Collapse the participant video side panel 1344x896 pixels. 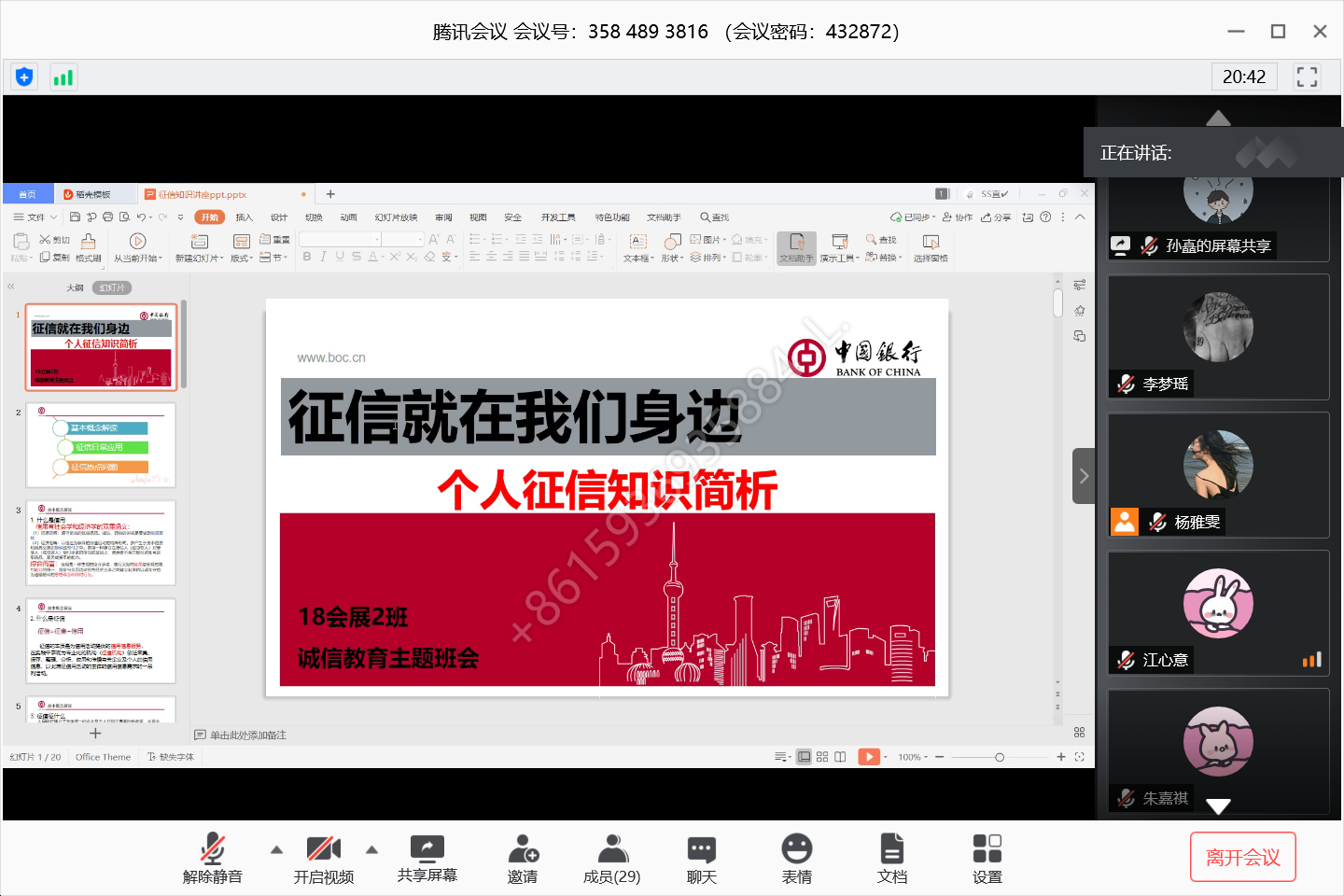click(x=1084, y=476)
